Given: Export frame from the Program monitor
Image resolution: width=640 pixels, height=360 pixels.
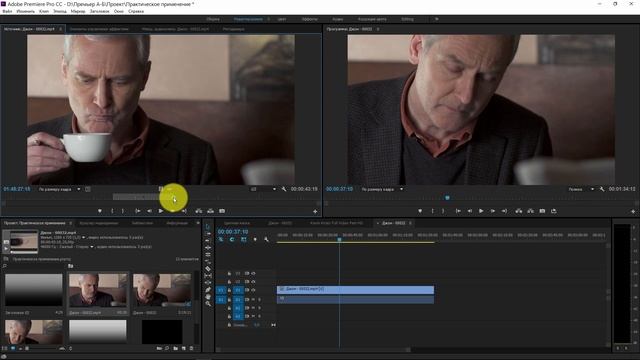Looking at the screenshot, I should (x=542, y=211).
